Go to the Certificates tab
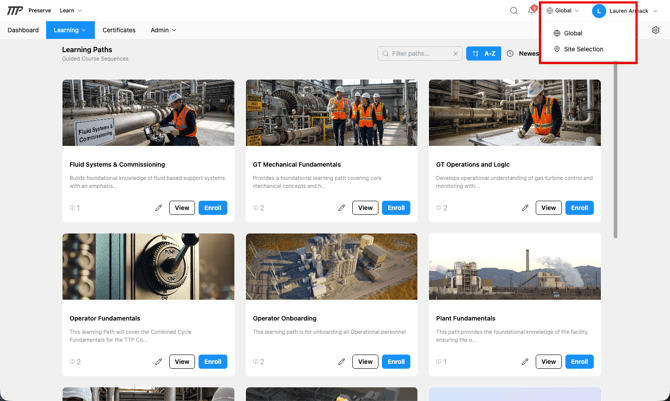This screenshot has height=401, width=670. pos(119,30)
